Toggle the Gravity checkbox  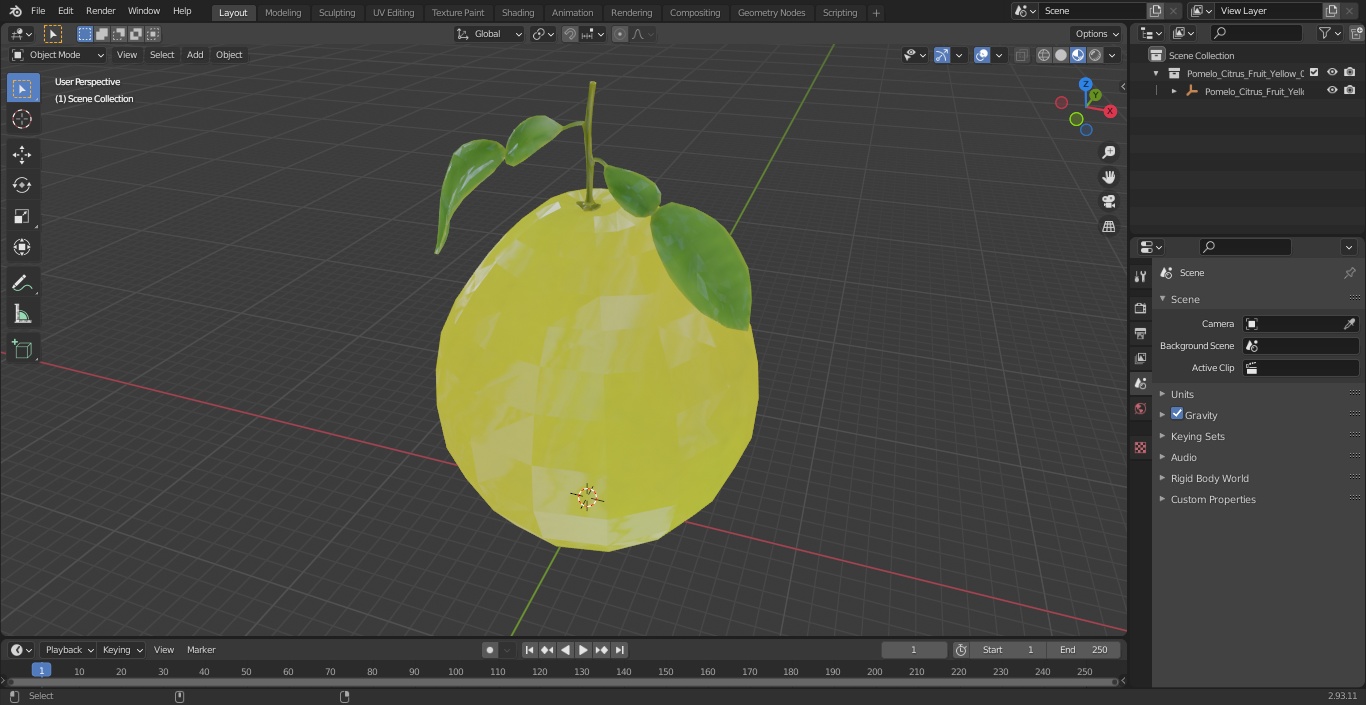(1177, 414)
